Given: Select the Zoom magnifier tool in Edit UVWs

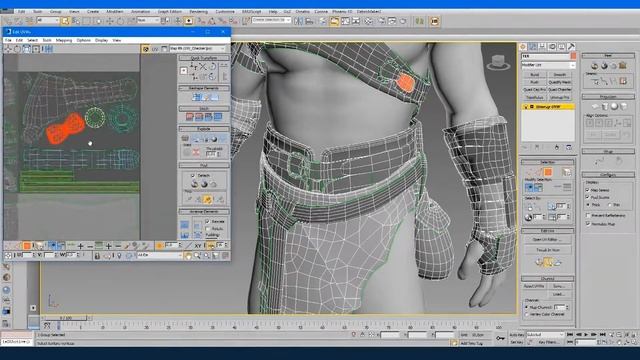Looking at the screenshot, I should [197, 256].
